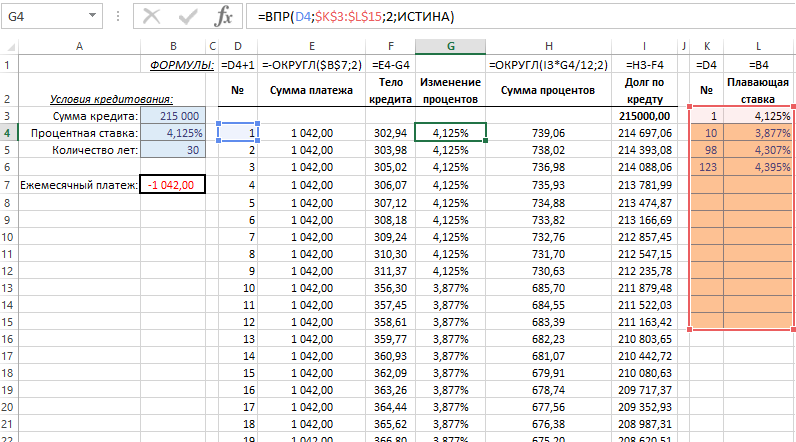Click the red monthly payment cell -1 042,00
Image resolution: width=796 pixels, height=442 pixels.
click(x=173, y=184)
